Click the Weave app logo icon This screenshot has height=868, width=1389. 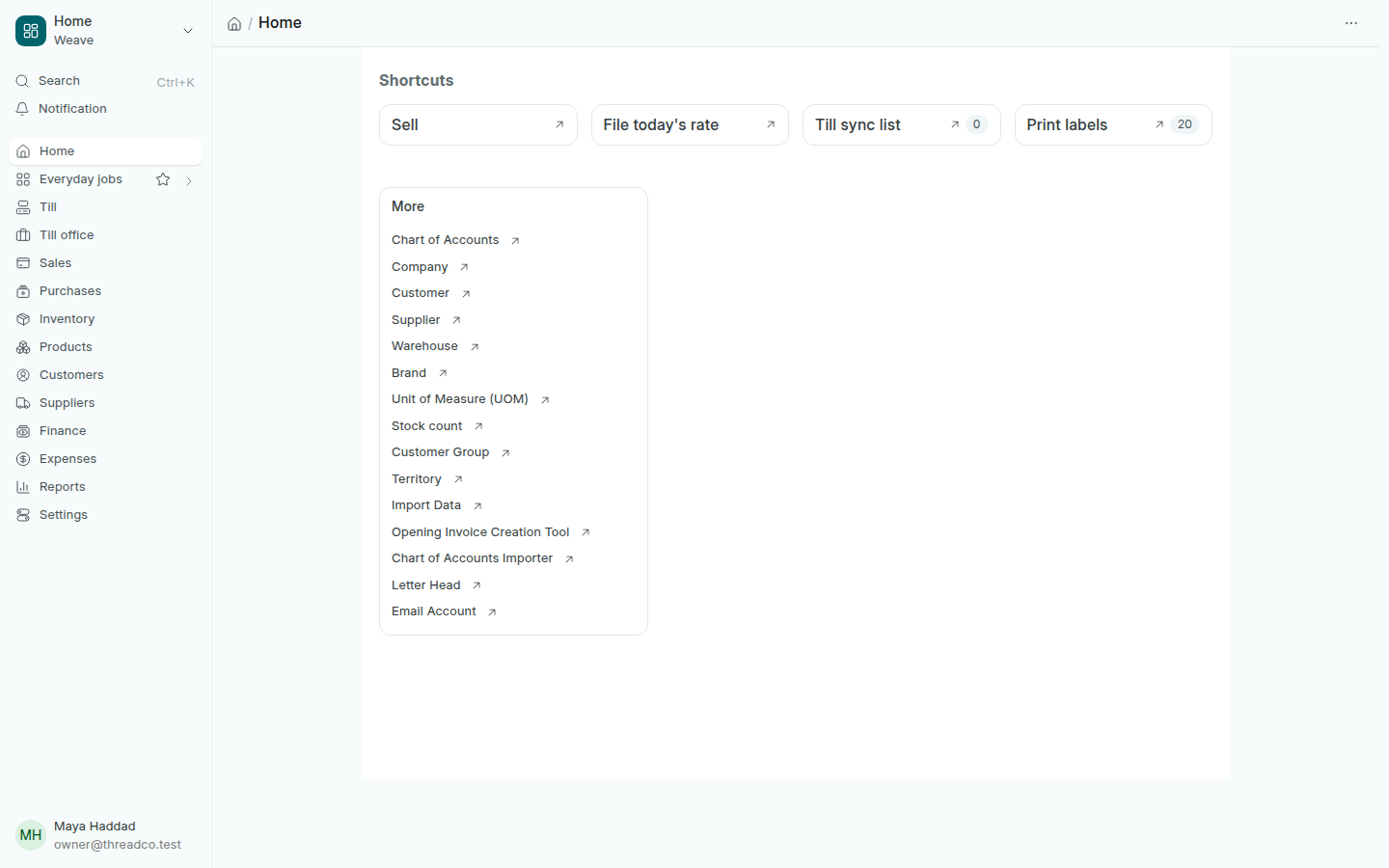coord(31,31)
